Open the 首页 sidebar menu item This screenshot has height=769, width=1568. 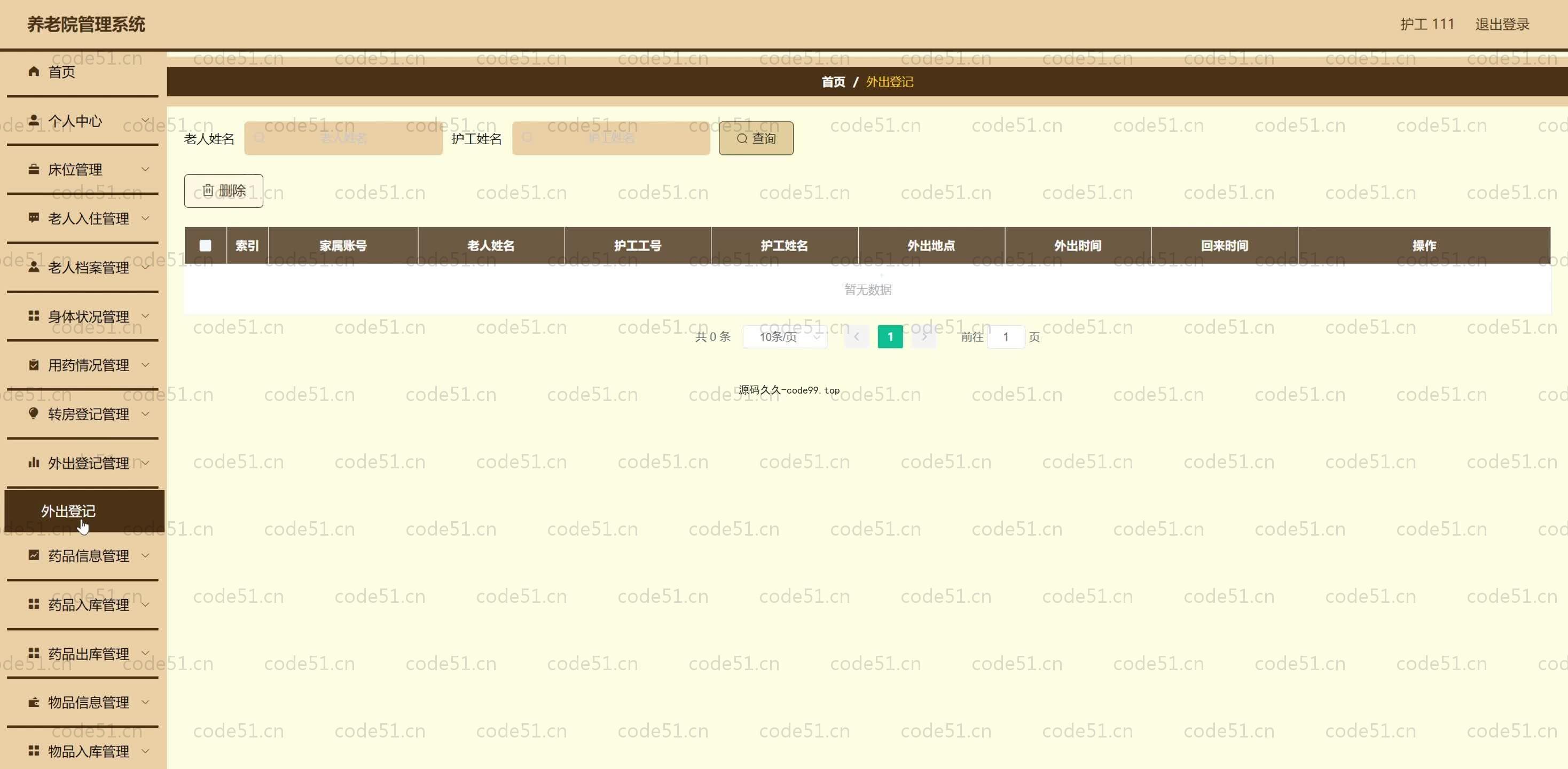(82, 72)
